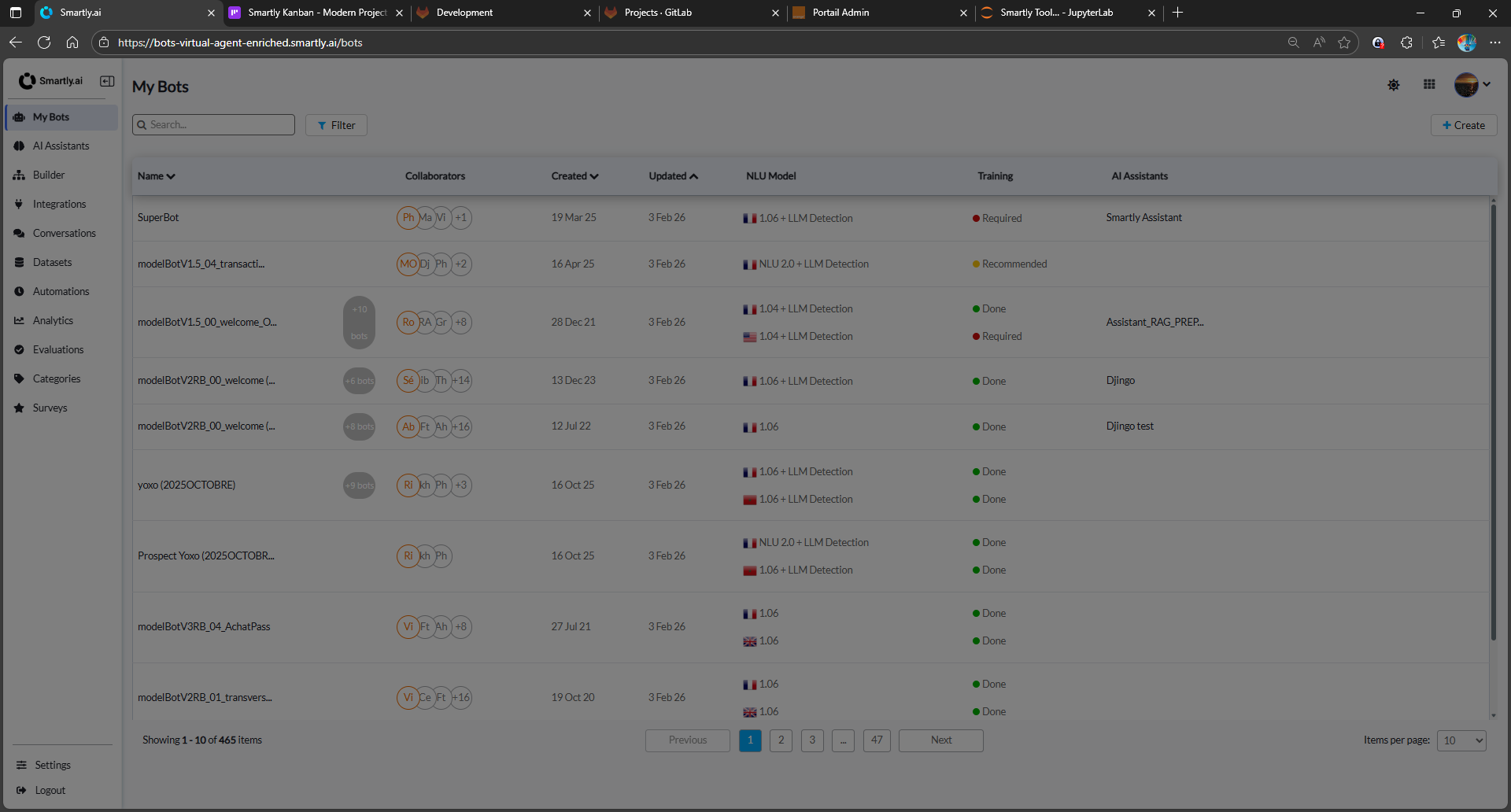Click the Smartly.ai logo
1511x812 pixels.
pos(51,81)
